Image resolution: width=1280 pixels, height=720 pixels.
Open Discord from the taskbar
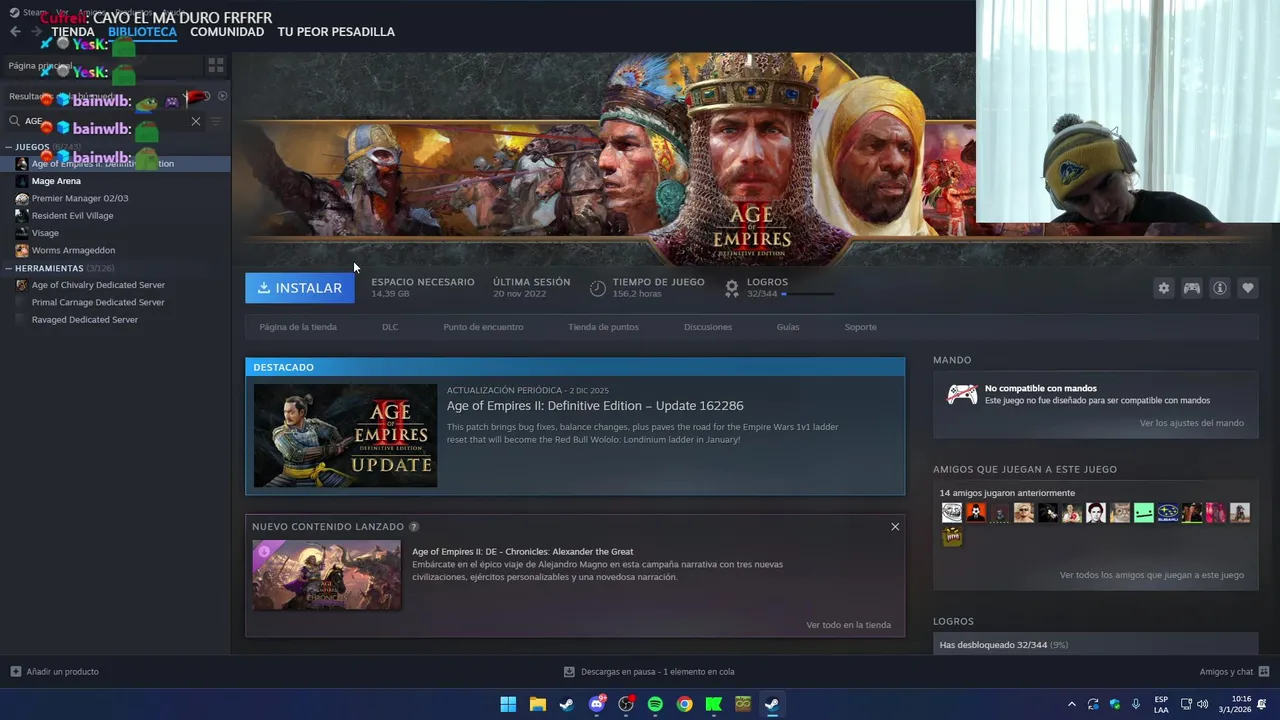click(x=597, y=704)
